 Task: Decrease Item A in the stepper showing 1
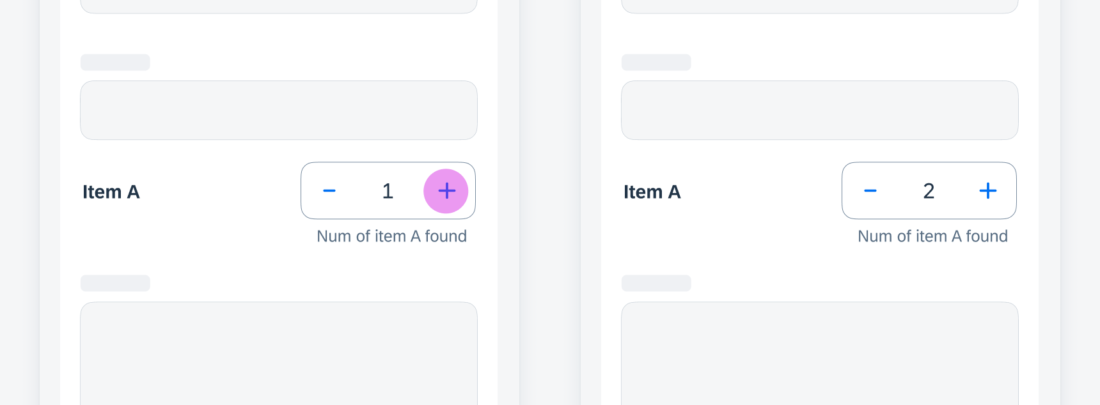(329, 191)
